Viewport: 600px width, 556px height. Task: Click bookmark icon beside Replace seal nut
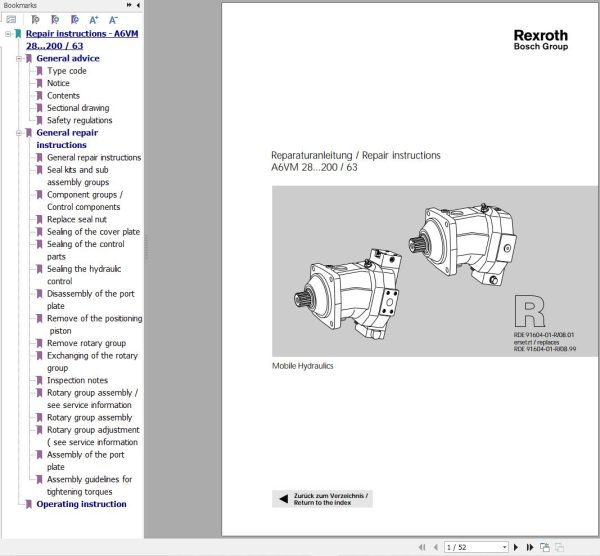39,219
